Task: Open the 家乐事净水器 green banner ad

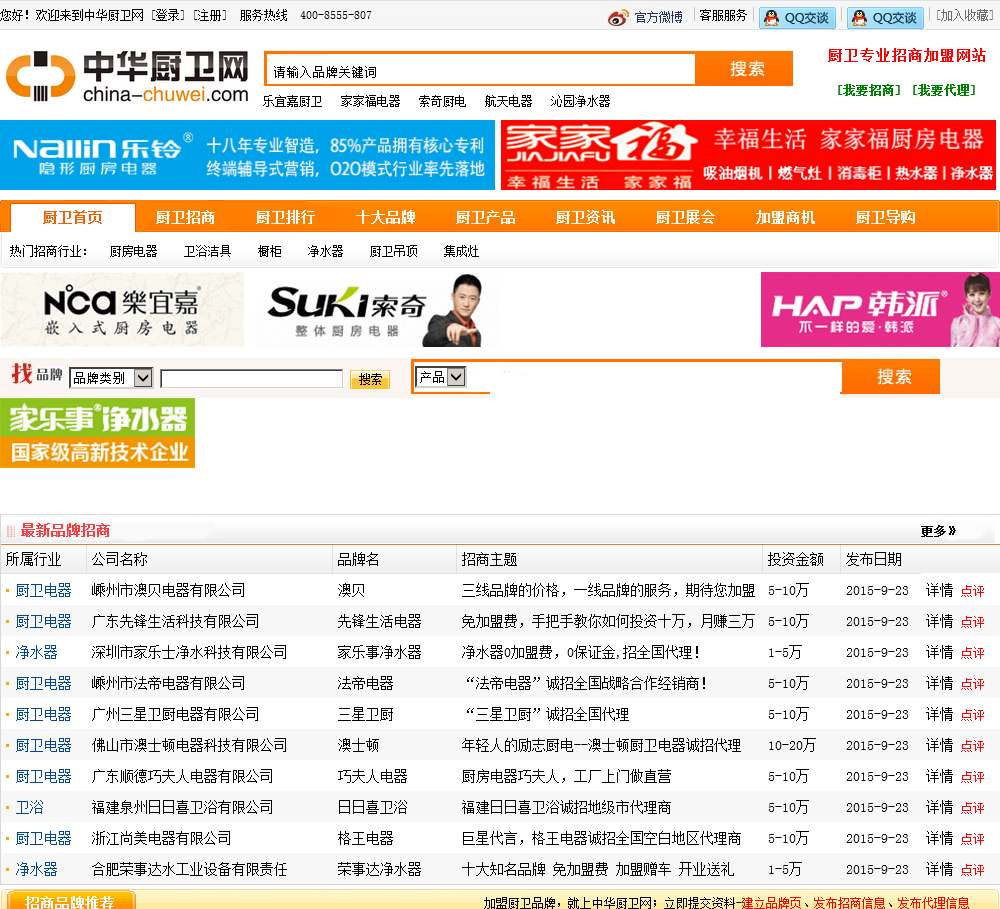Action: pos(98,433)
